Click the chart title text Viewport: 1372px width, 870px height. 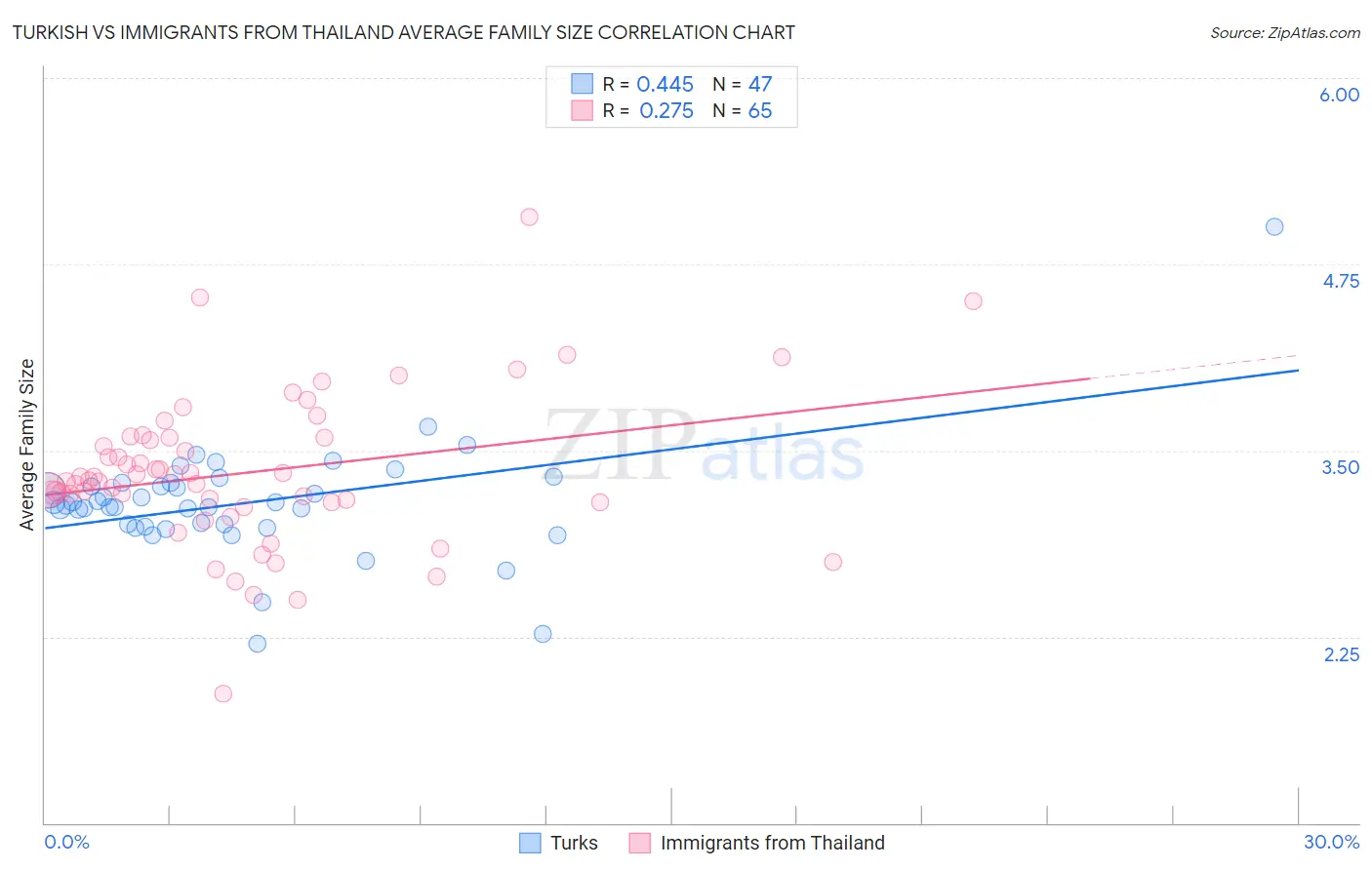pyautogui.click(x=403, y=32)
